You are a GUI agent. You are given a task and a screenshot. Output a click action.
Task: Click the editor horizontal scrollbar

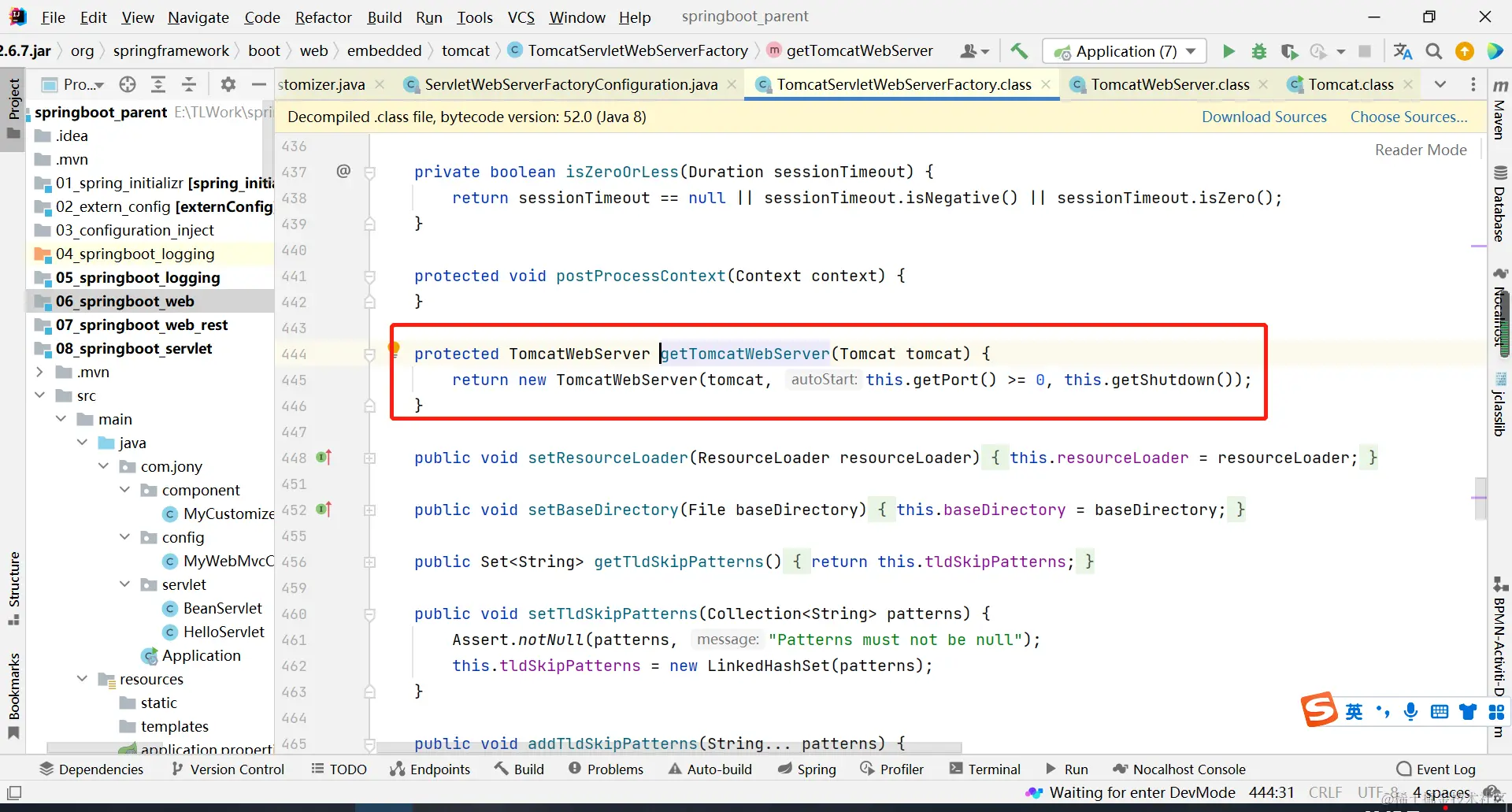coord(669,747)
